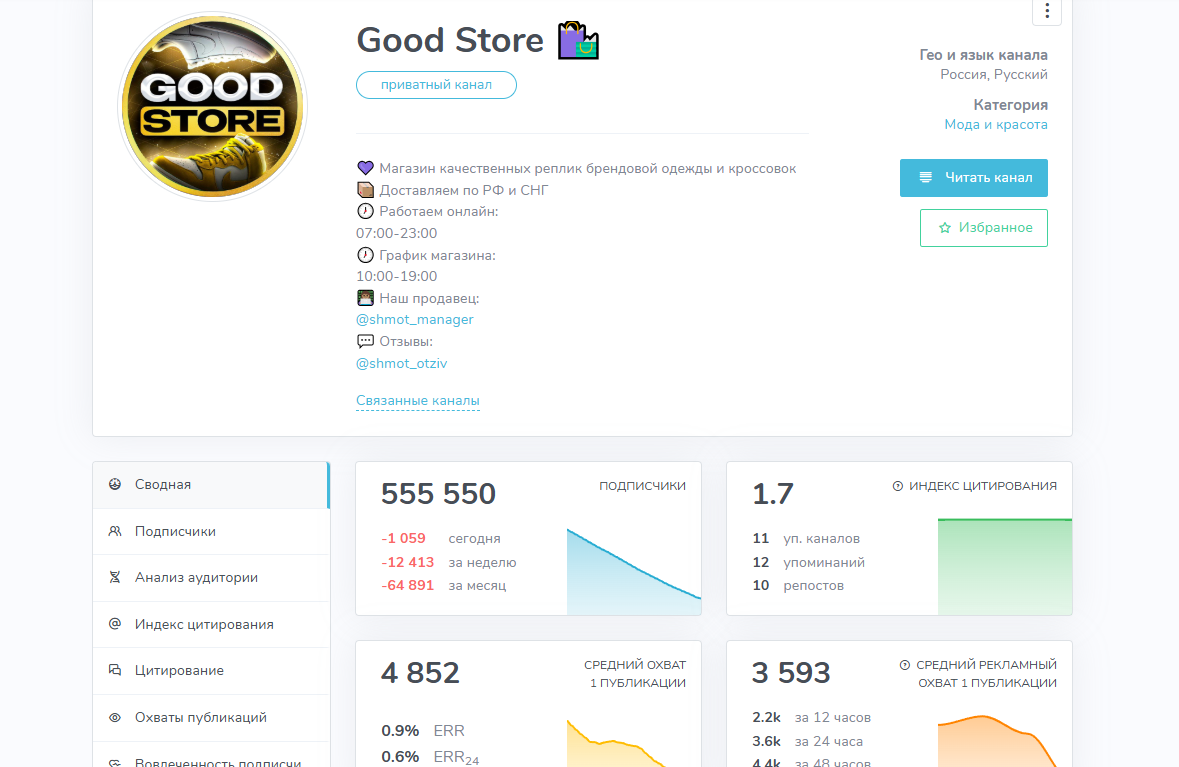The height and width of the screenshot is (767, 1179).
Task: Click the Good Store channel avatar
Action: [x=213, y=107]
